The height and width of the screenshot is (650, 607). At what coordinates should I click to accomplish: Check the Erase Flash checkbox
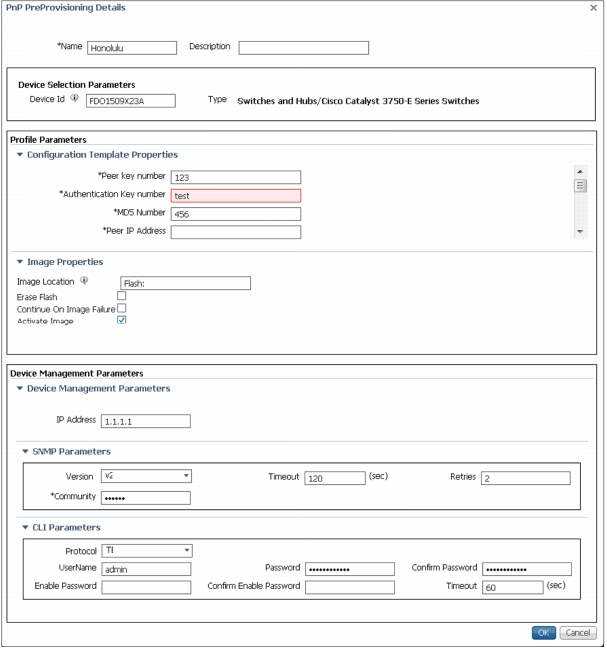point(121,296)
